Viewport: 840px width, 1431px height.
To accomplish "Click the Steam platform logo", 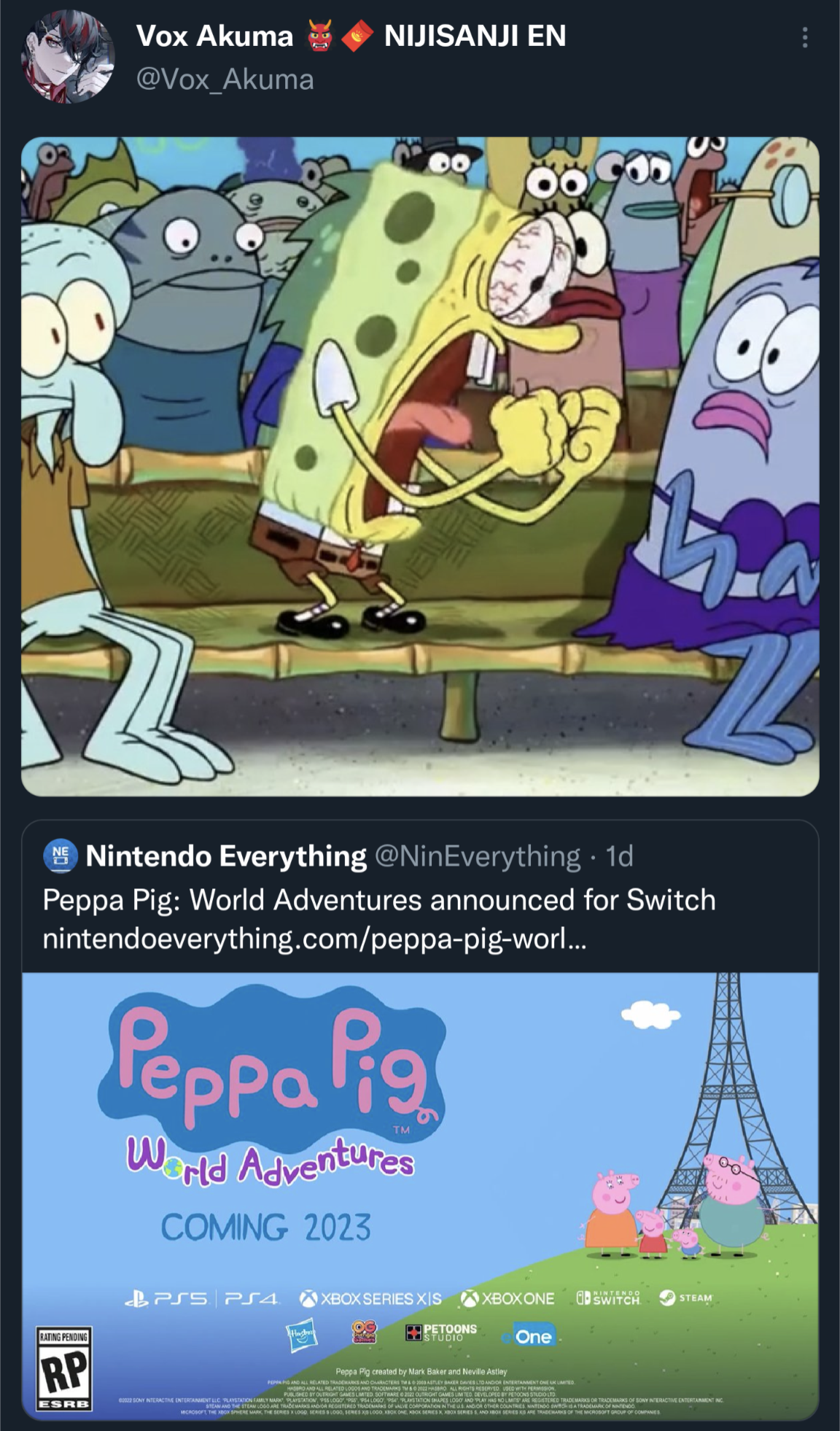I will (x=685, y=1298).
